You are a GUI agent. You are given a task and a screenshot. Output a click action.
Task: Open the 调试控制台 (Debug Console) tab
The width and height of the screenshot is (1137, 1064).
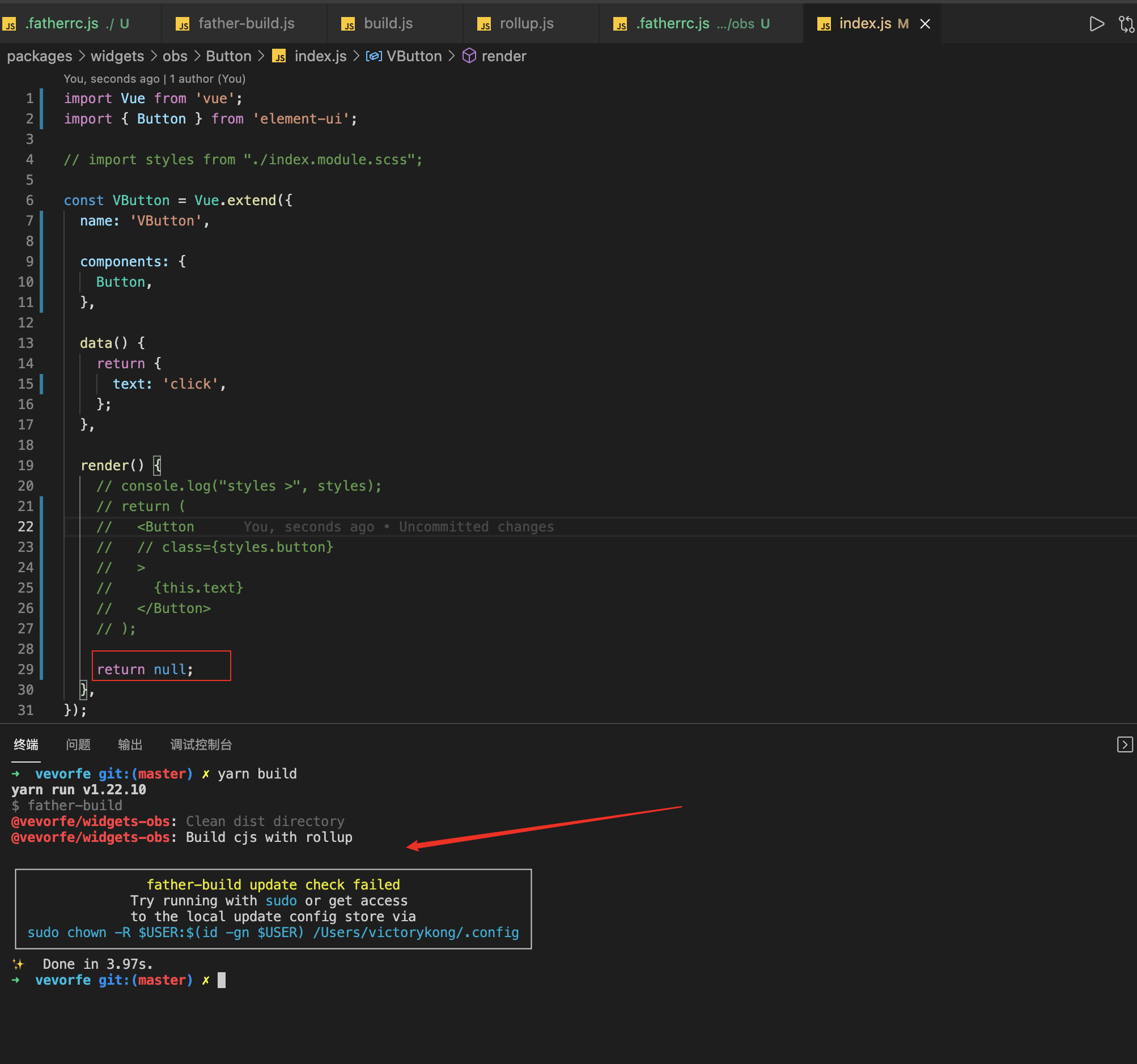(201, 744)
